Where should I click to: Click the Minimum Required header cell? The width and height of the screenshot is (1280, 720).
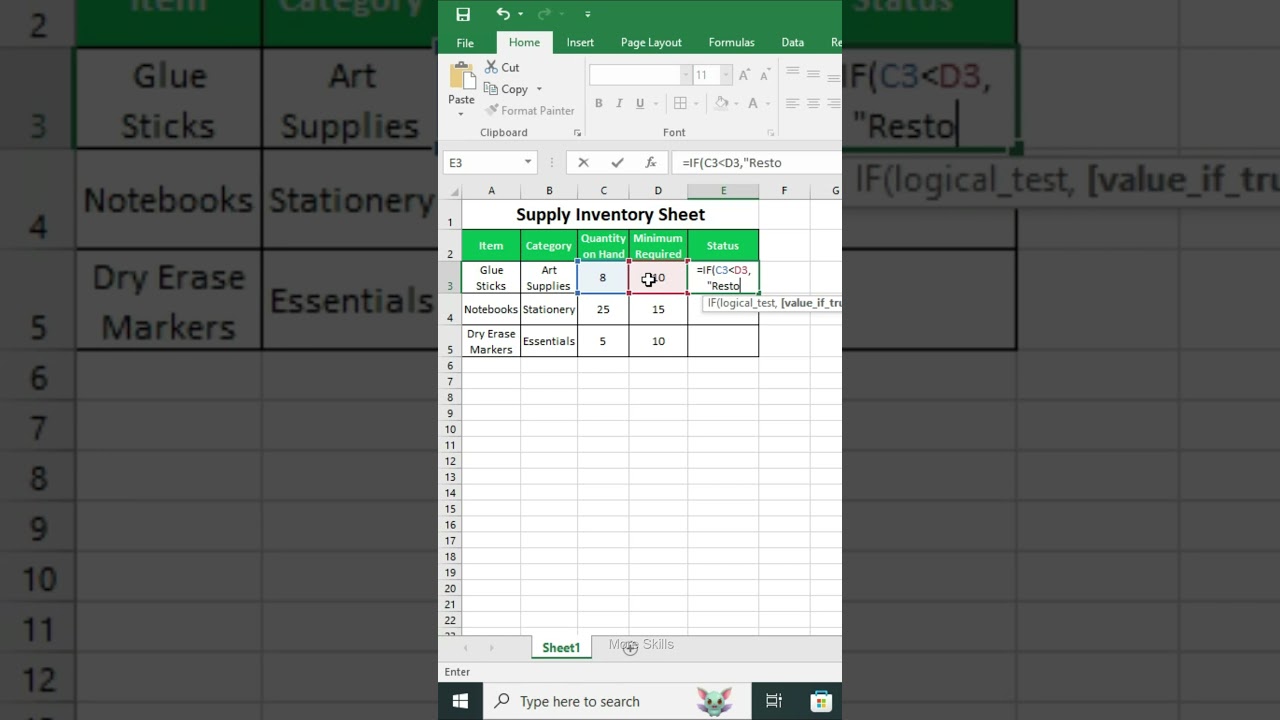[x=658, y=246]
